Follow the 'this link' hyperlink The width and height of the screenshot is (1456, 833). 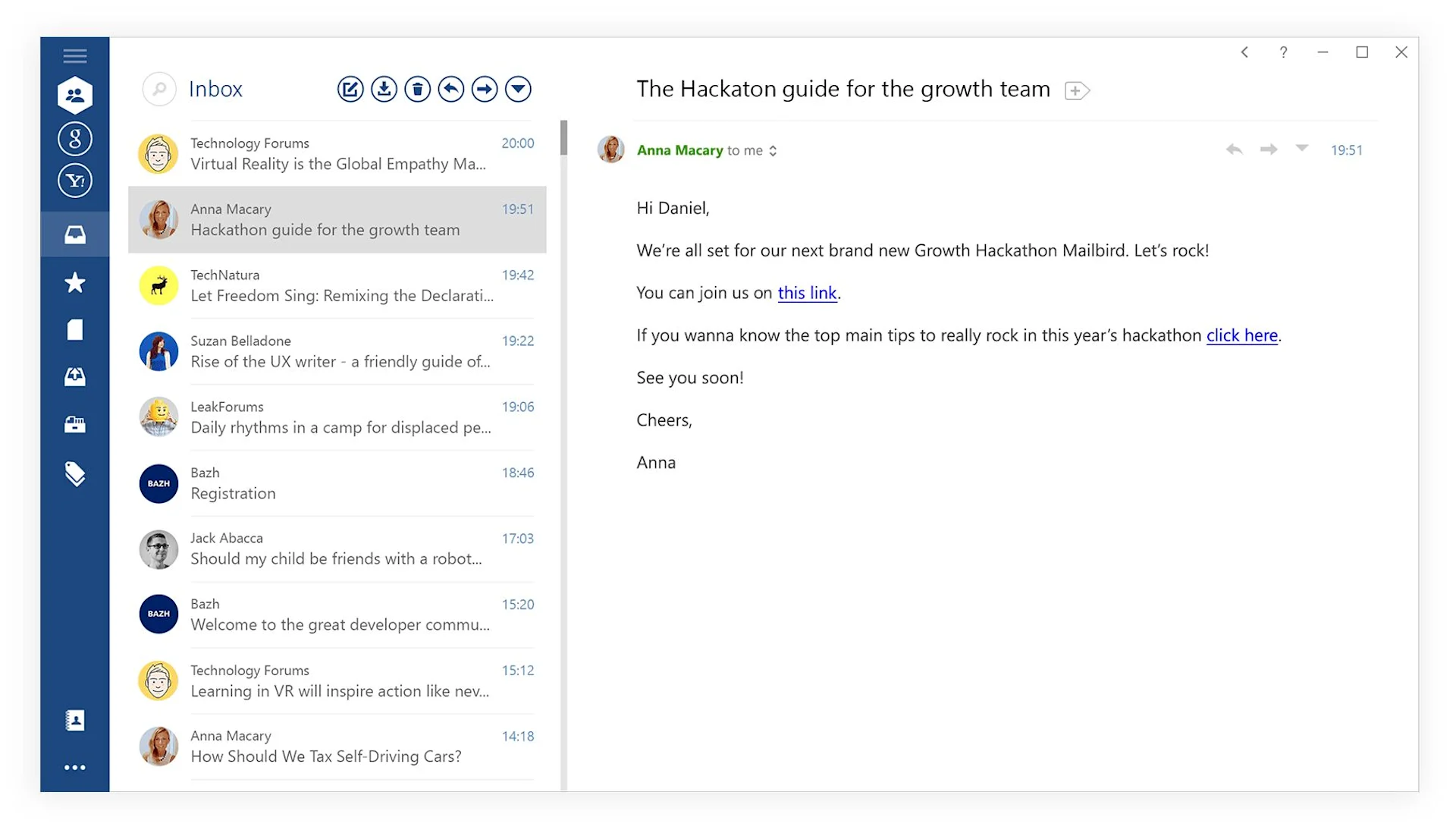pos(807,293)
